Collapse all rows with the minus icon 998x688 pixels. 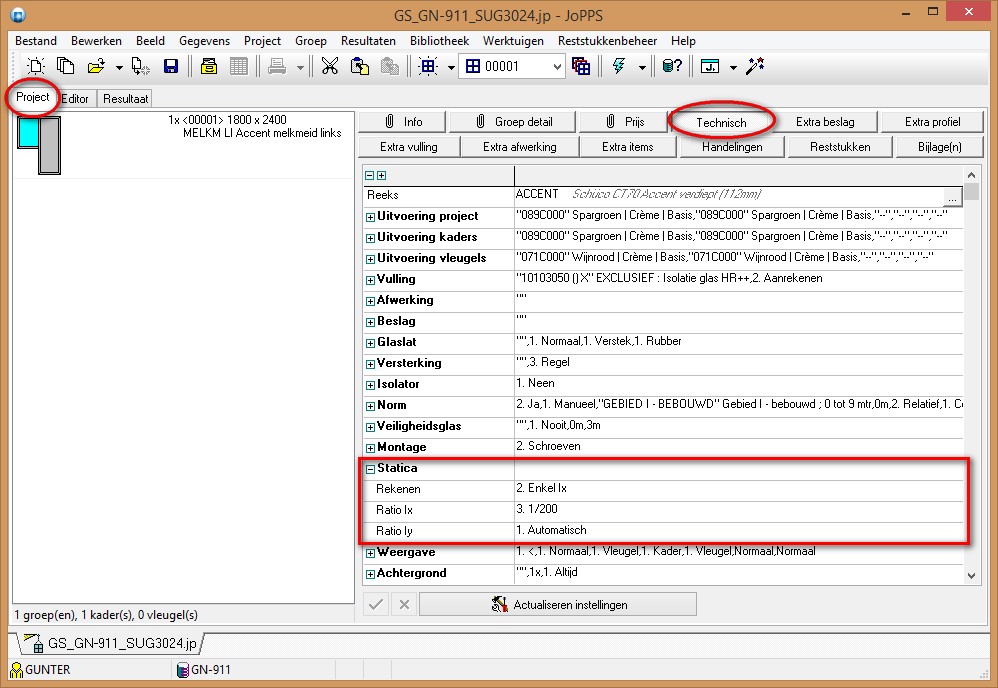point(370,176)
